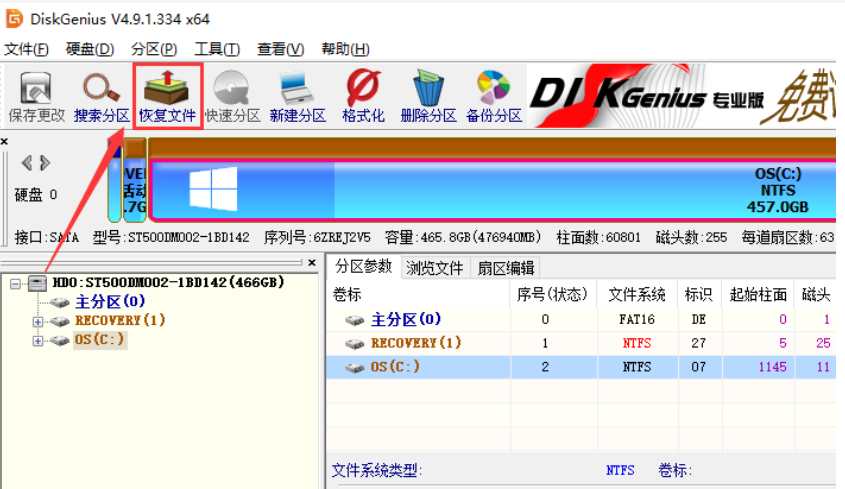Expand the RECOVERY(1) tree node

click(38, 321)
